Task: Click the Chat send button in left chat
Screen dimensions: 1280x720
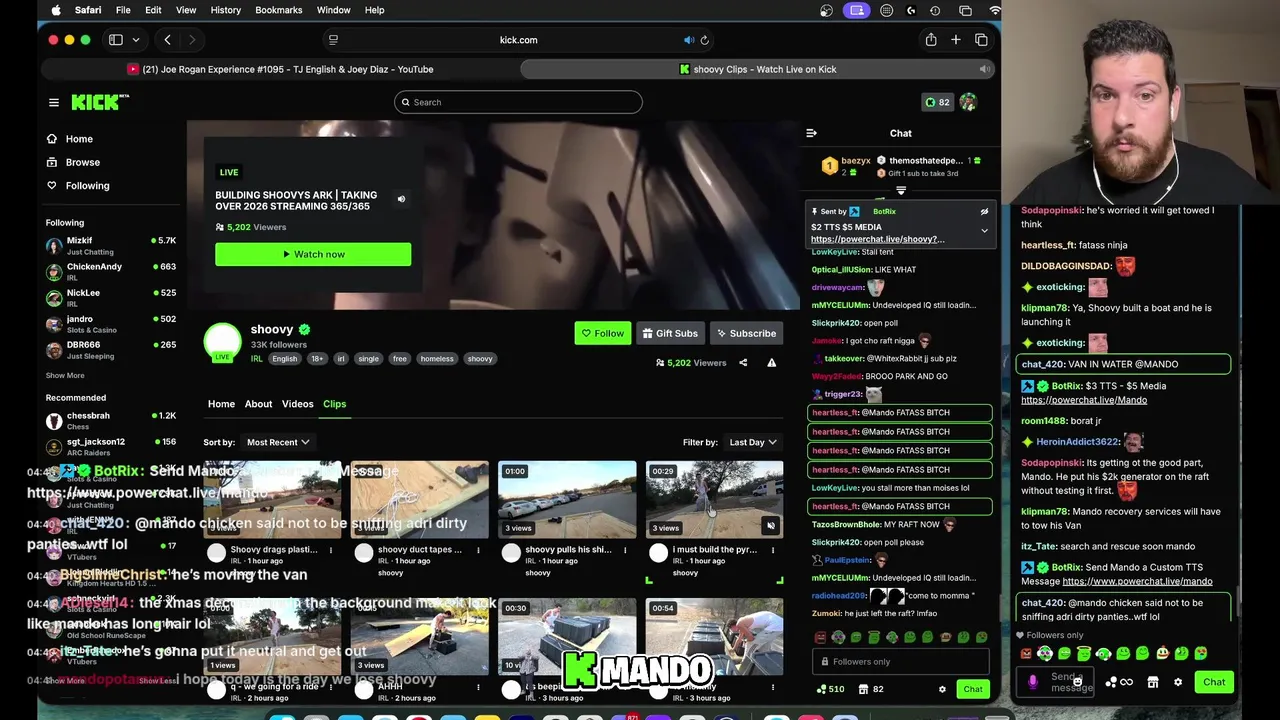Action: 973,689
